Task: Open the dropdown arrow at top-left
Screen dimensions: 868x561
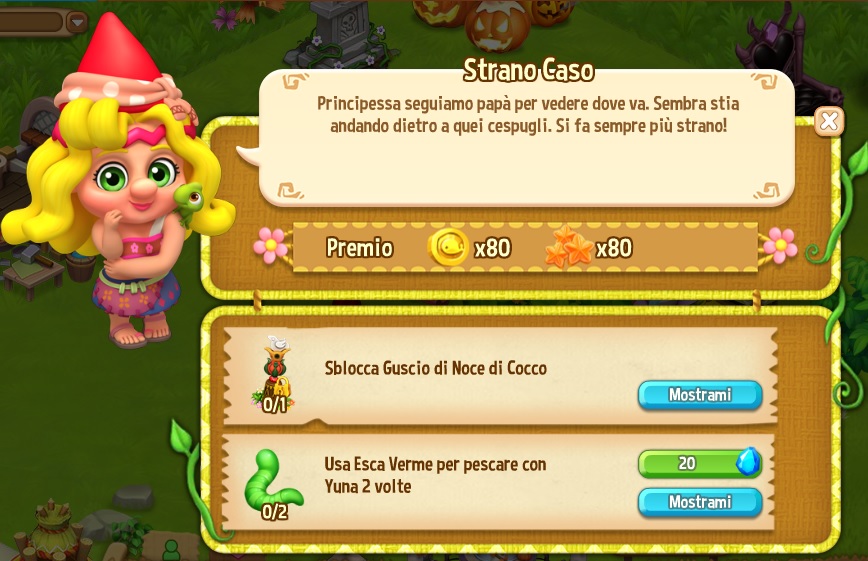Action: pyautogui.click(x=77, y=23)
